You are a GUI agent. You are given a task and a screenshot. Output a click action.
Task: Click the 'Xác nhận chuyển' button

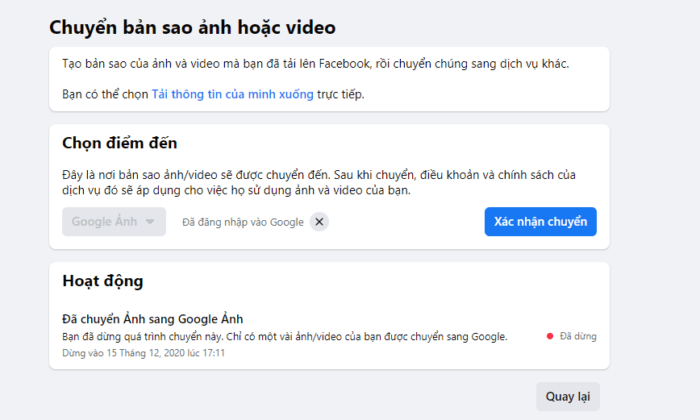(x=540, y=221)
